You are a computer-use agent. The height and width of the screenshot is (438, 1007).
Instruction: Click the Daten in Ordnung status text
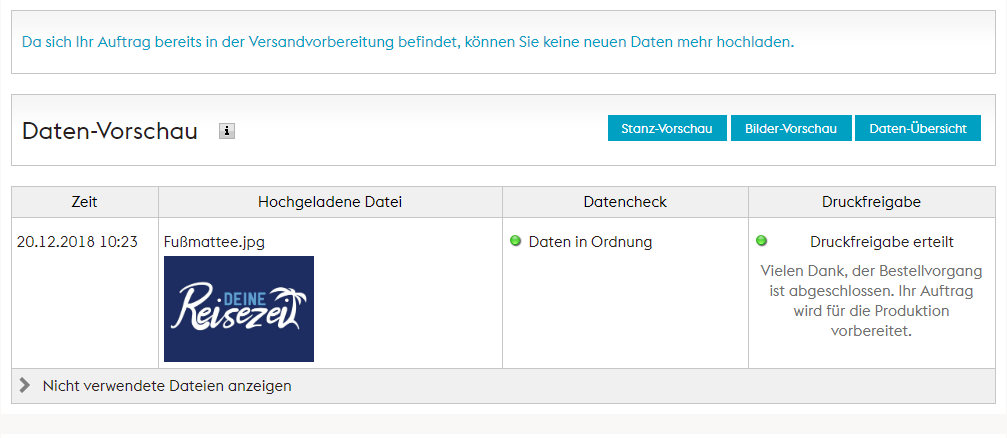click(590, 242)
